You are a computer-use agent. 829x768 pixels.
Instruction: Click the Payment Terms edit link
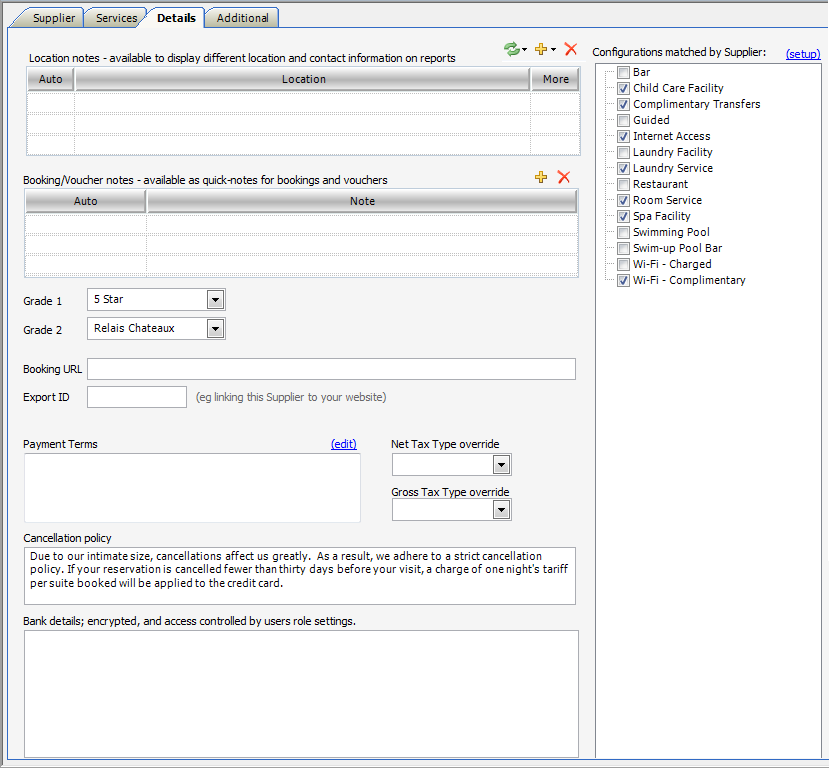pos(344,444)
